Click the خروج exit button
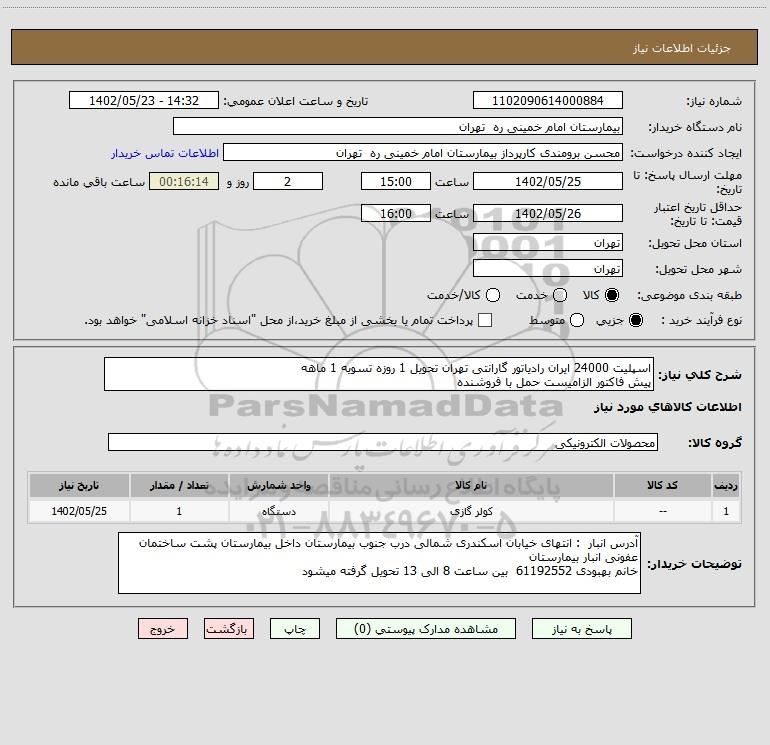 click(163, 629)
